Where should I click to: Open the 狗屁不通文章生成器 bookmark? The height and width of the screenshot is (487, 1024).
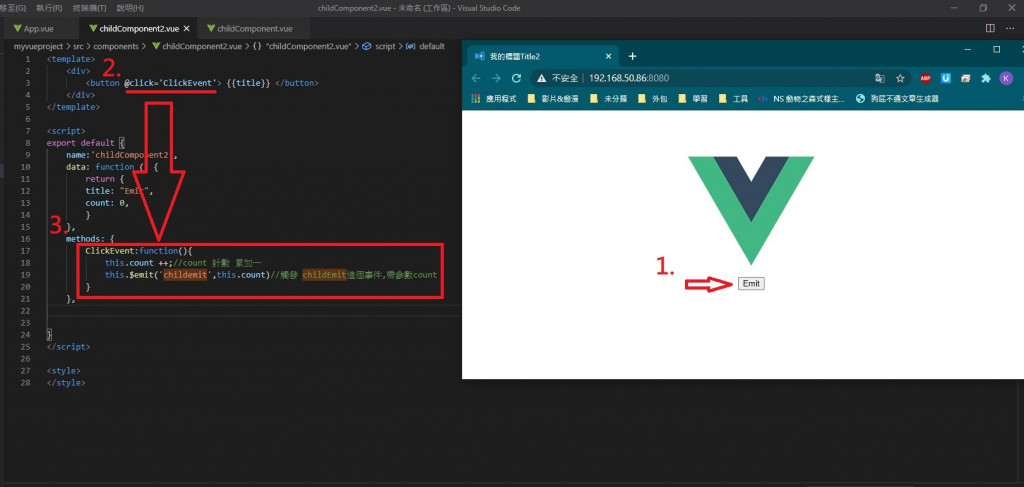[x=897, y=99]
